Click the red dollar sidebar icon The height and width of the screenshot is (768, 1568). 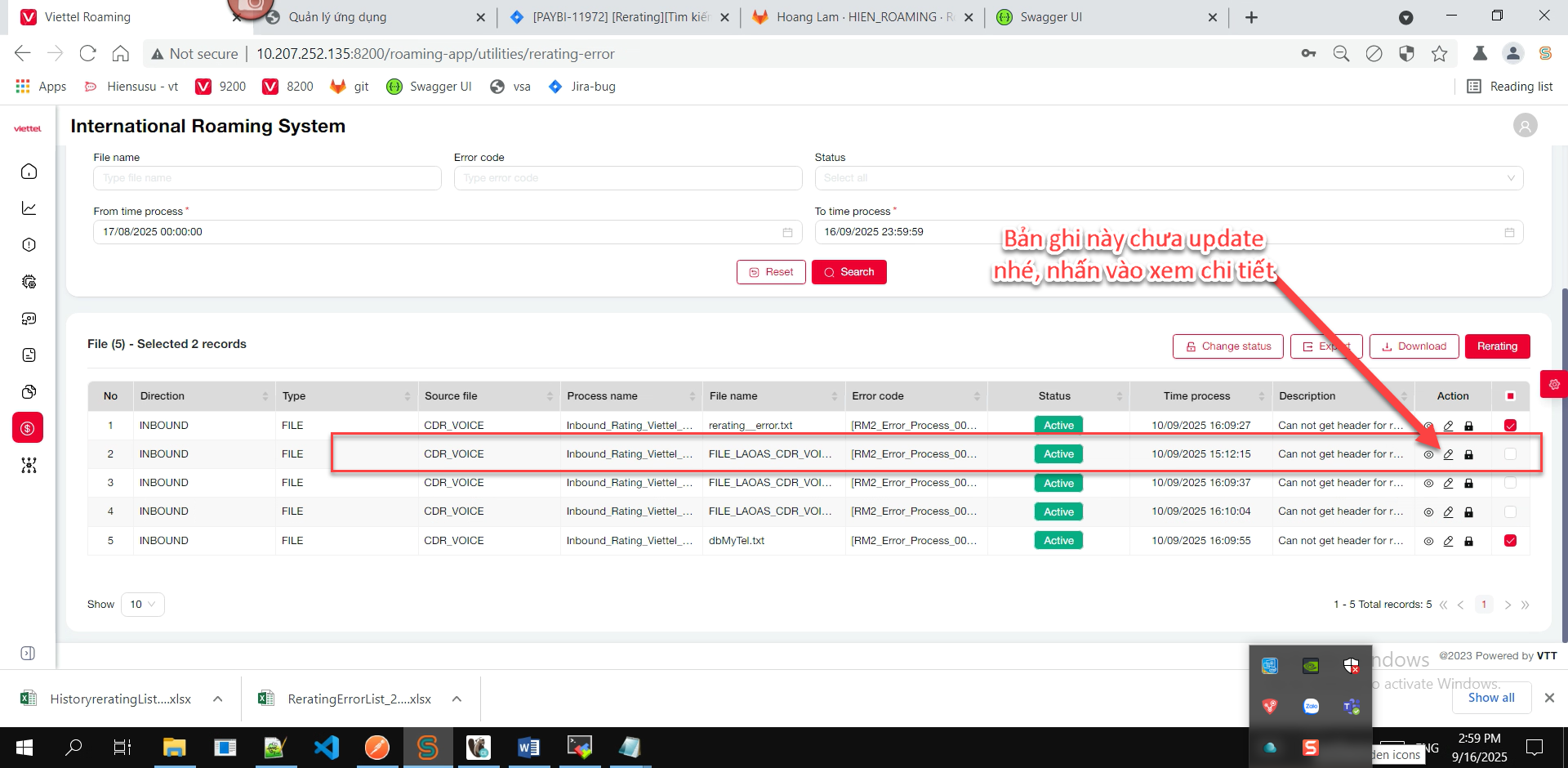pyautogui.click(x=28, y=428)
